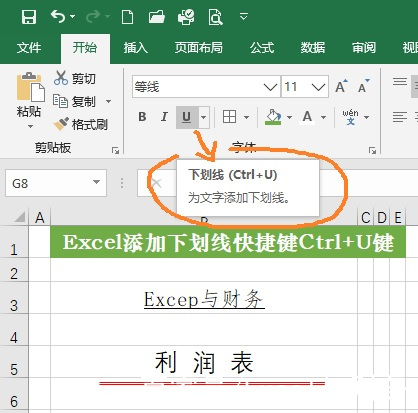Click the greyed Redo arrow icon

(93, 16)
